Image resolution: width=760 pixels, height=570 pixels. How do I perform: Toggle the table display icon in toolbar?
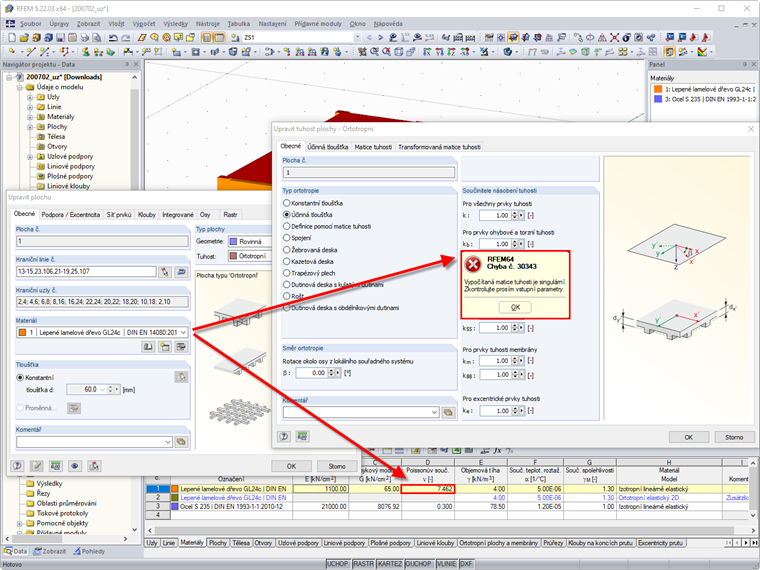[219, 37]
